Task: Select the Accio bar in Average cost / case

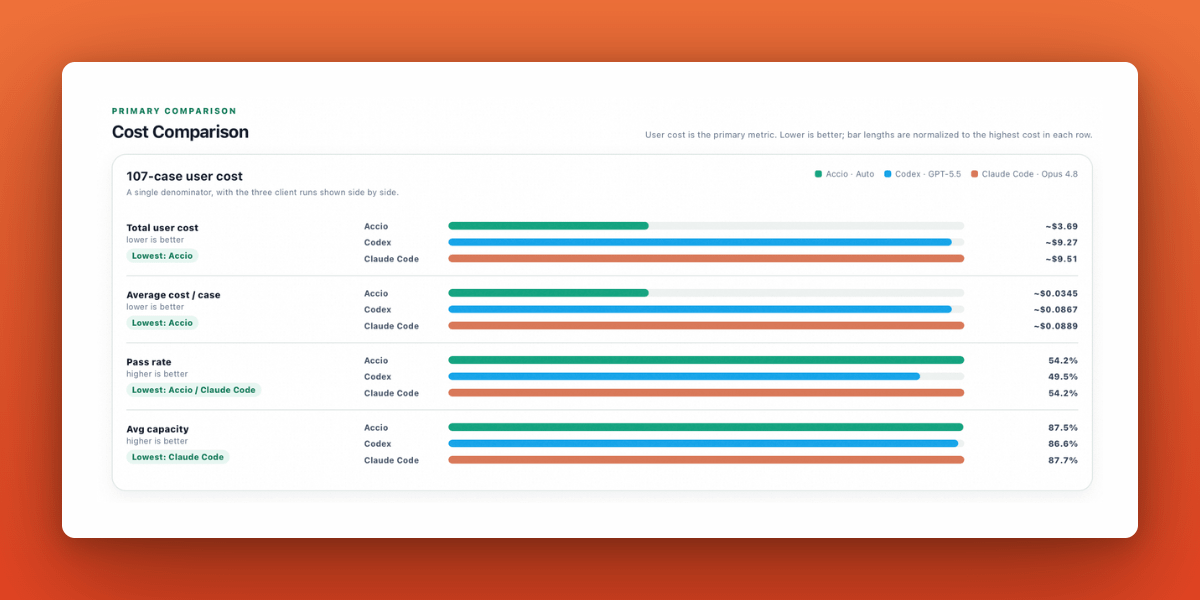Action: pos(548,293)
